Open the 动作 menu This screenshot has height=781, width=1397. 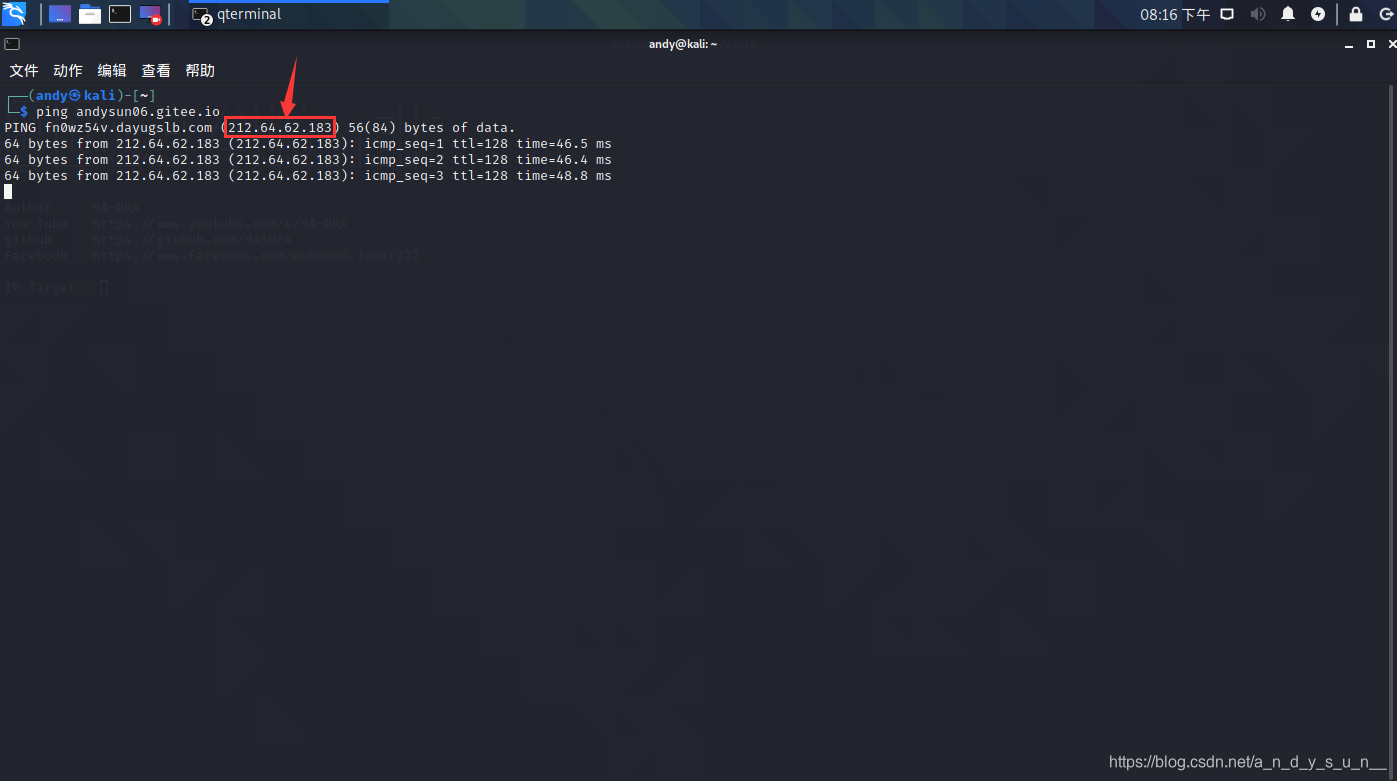[x=68, y=71]
